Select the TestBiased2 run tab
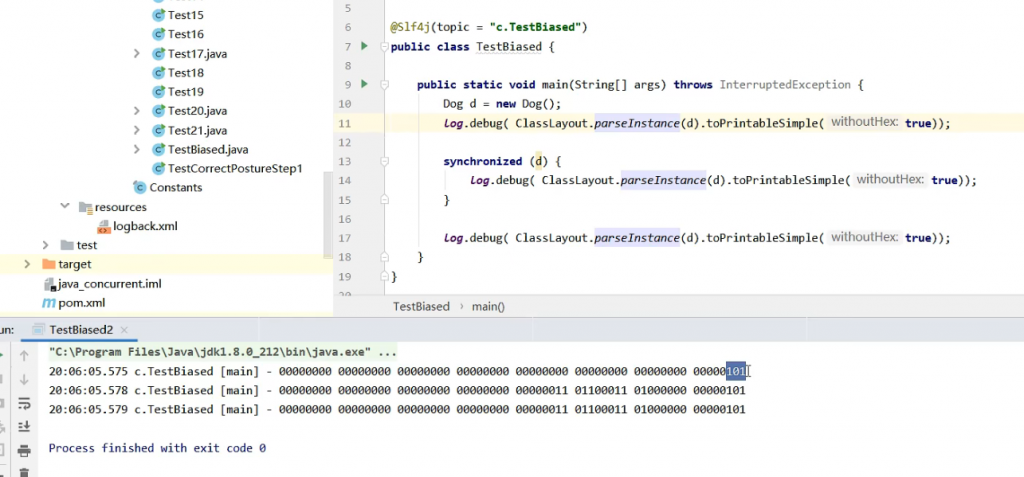Viewport: 1024px width, 477px height. (x=80, y=329)
